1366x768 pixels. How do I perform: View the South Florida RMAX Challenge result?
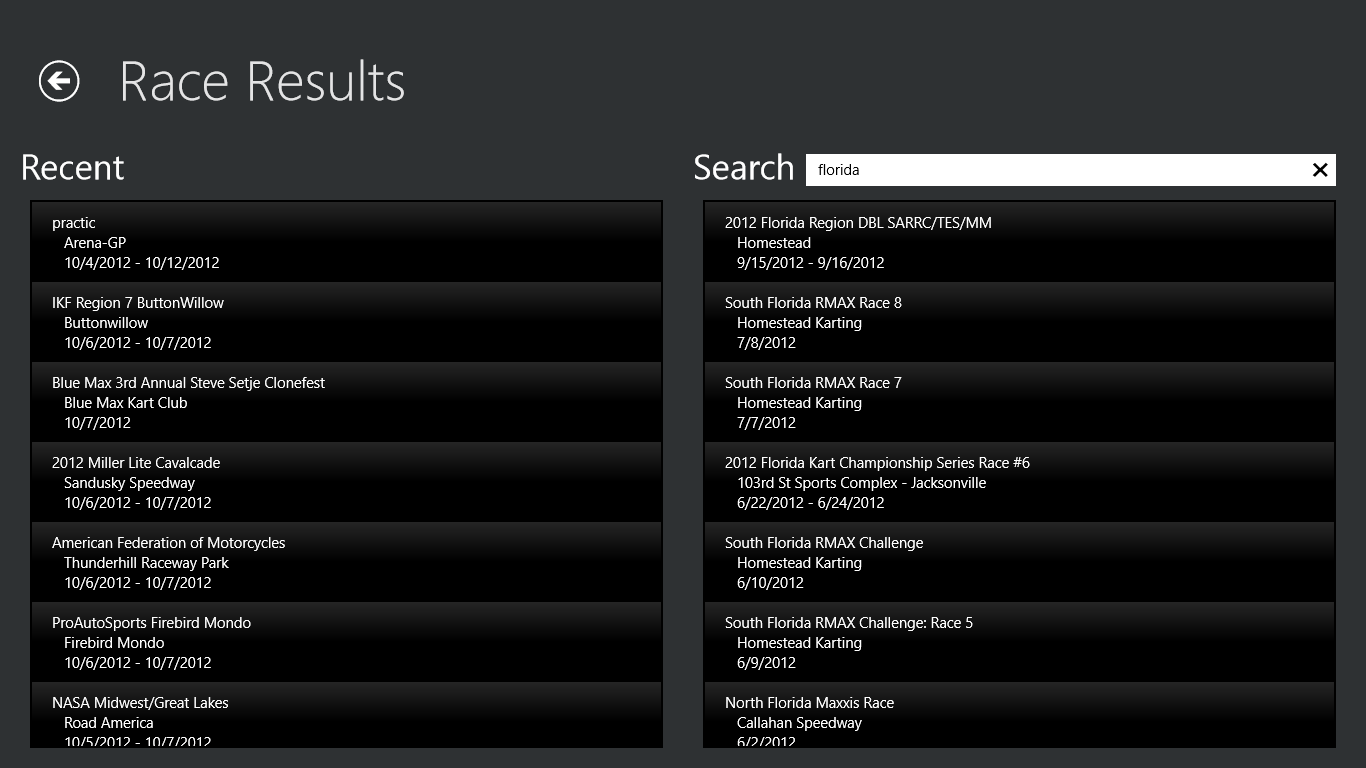[1018, 561]
